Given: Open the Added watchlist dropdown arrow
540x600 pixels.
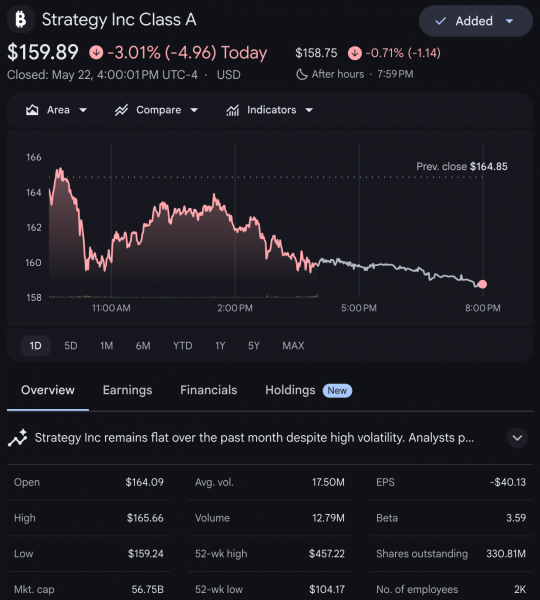Looking at the screenshot, I should coord(509,21).
